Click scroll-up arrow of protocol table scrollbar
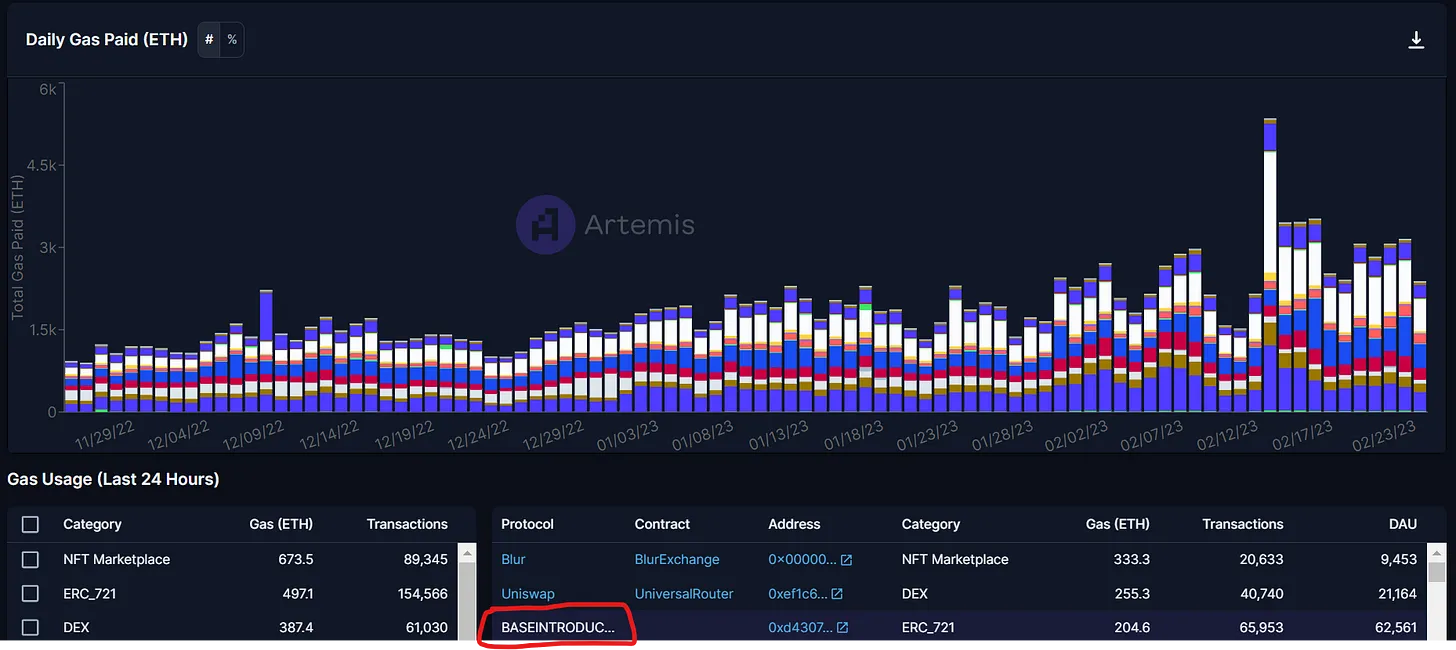 [1436, 552]
